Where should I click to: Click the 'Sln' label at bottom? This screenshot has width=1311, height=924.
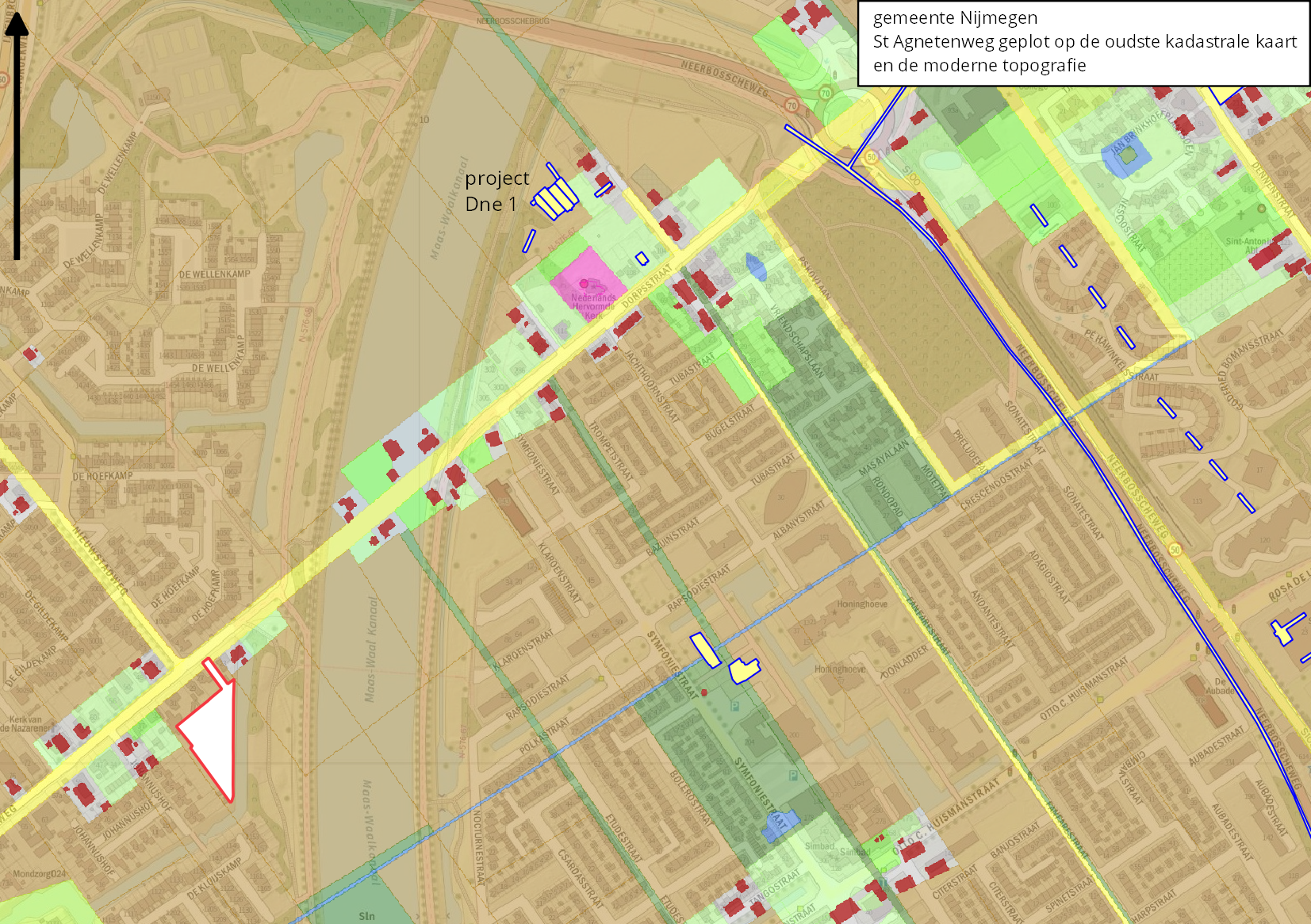point(366,916)
